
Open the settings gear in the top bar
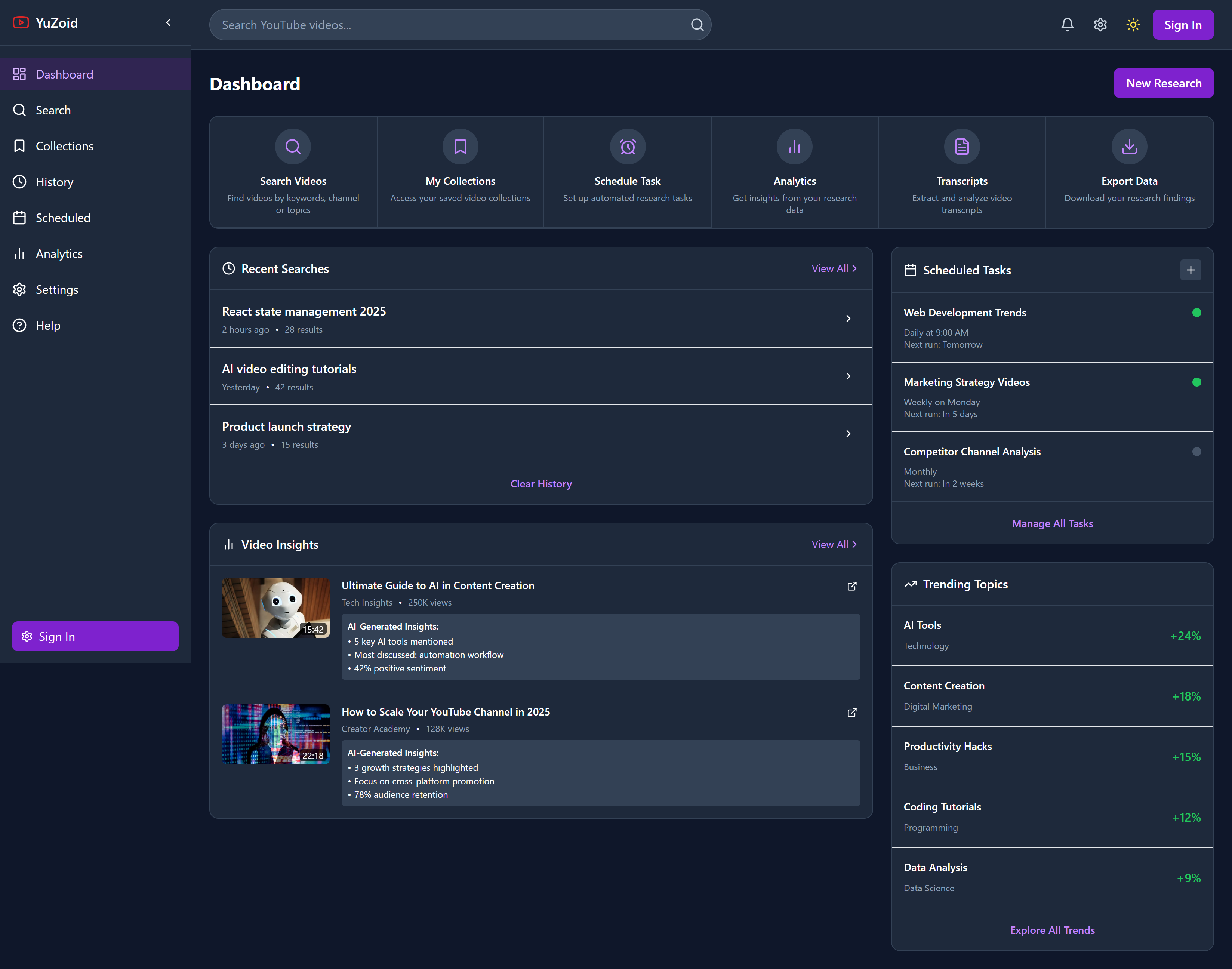pyautogui.click(x=1100, y=24)
